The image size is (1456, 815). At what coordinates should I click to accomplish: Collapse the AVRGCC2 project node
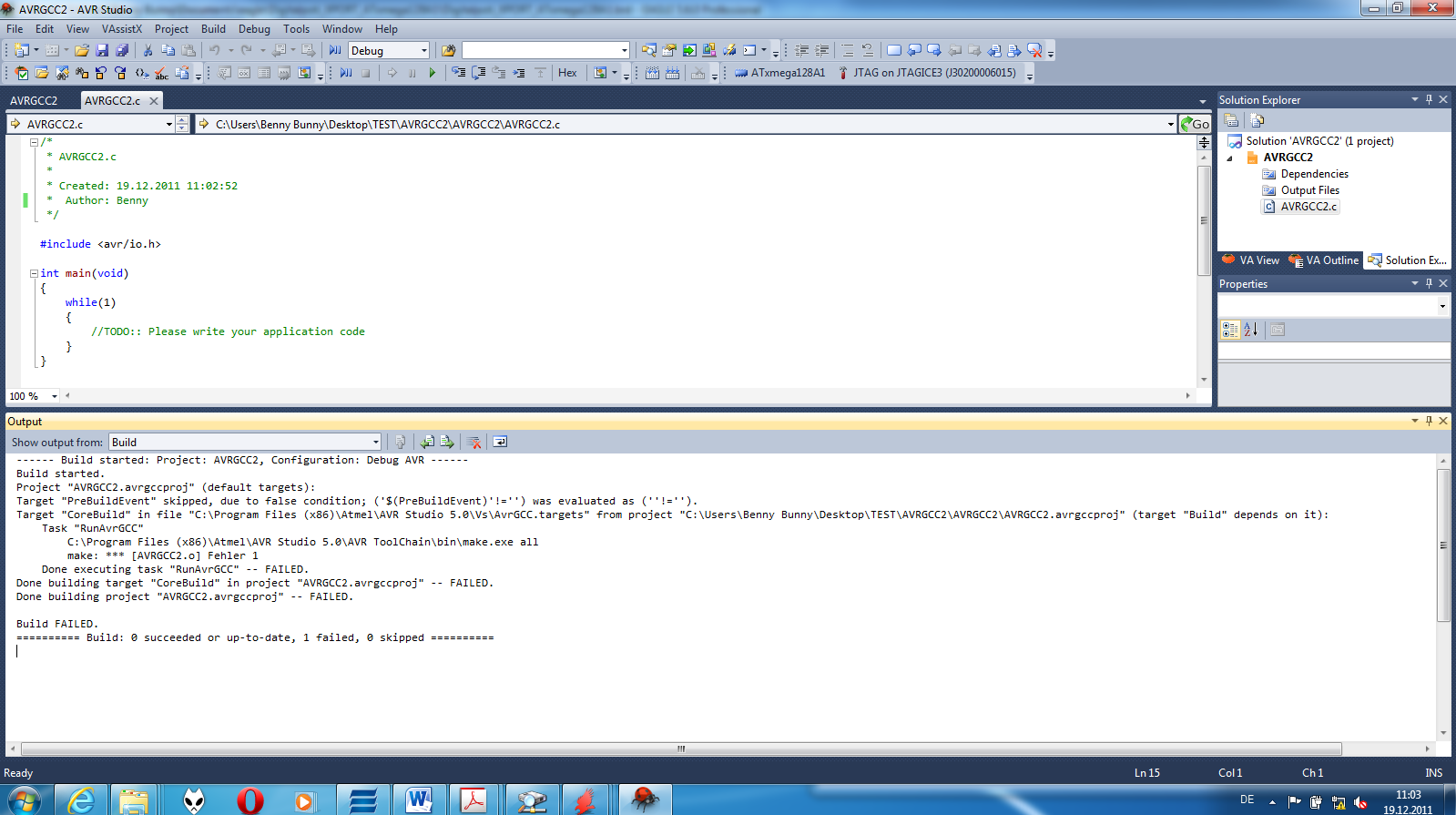(1230, 158)
